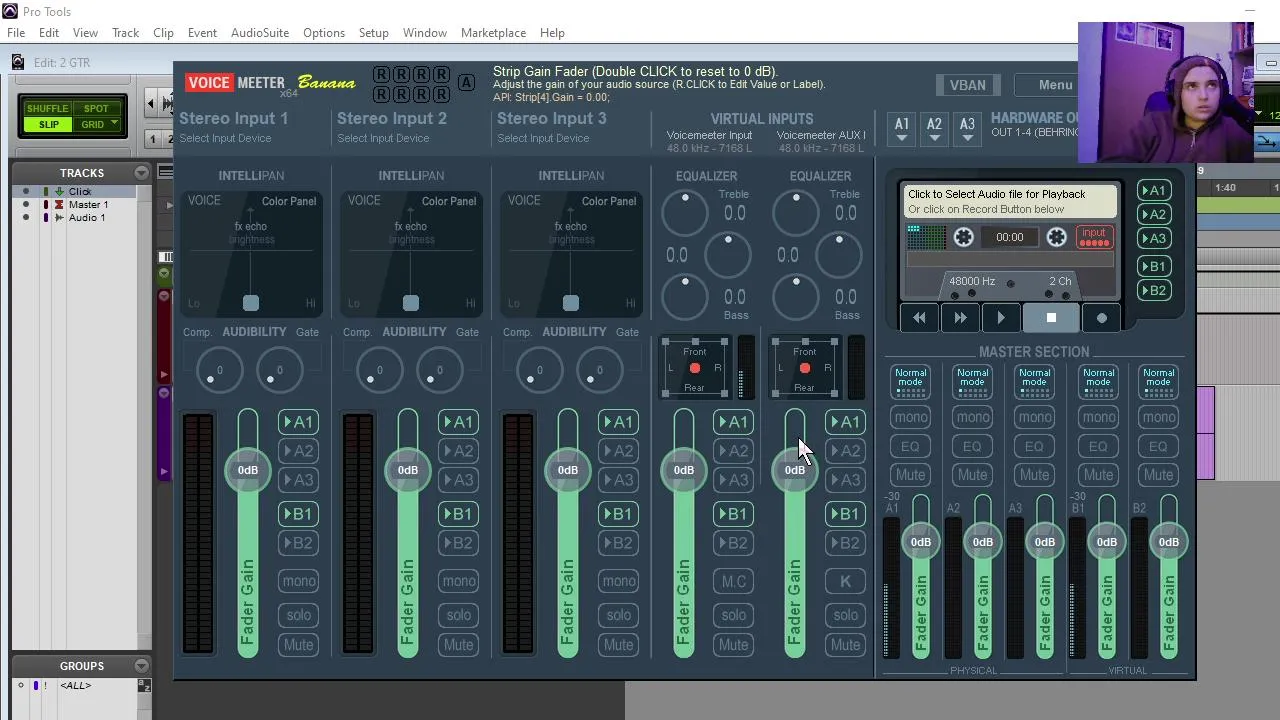
Task: Toggle Normal mode on bus A1
Action: 910,380
